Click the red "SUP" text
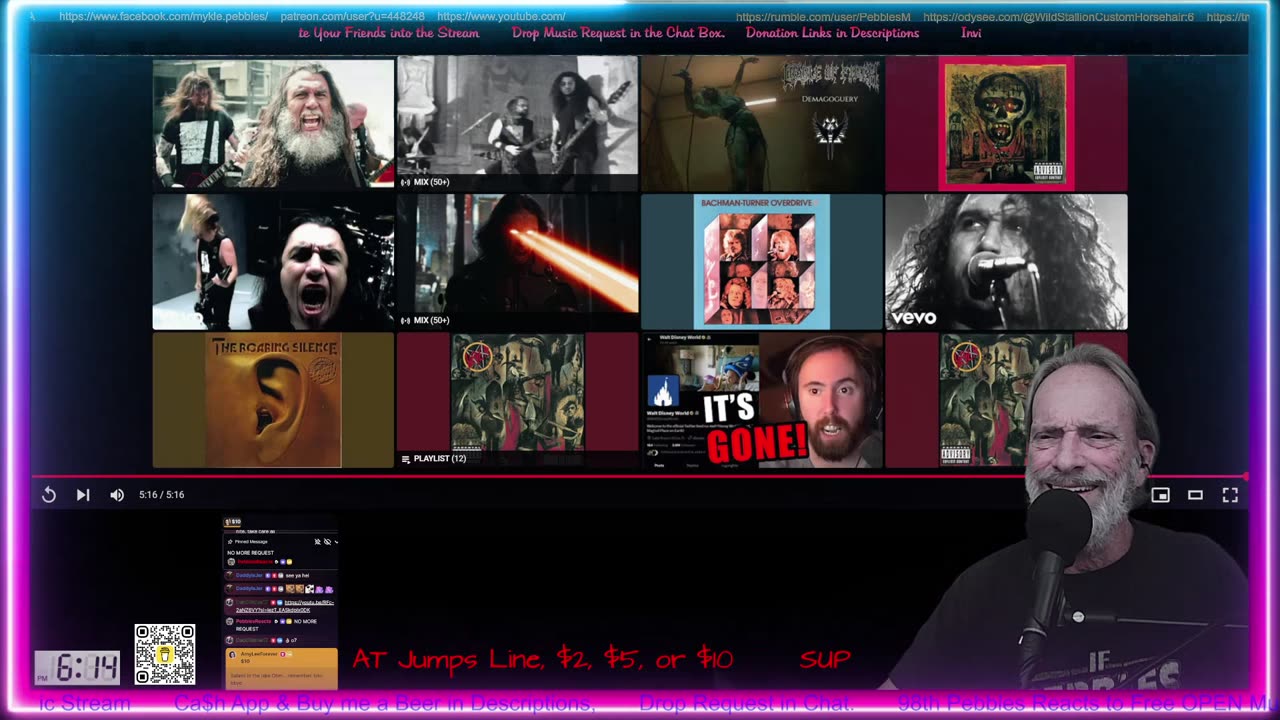 coord(825,659)
